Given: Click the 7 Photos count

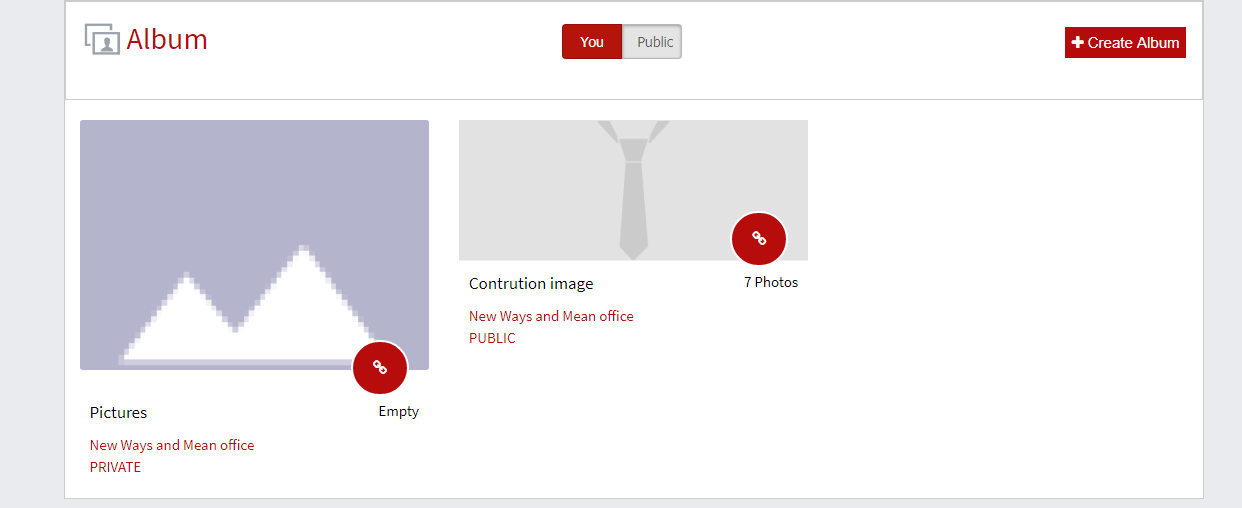Looking at the screenshot, I should pyautogui.click(x=771, y=282).
